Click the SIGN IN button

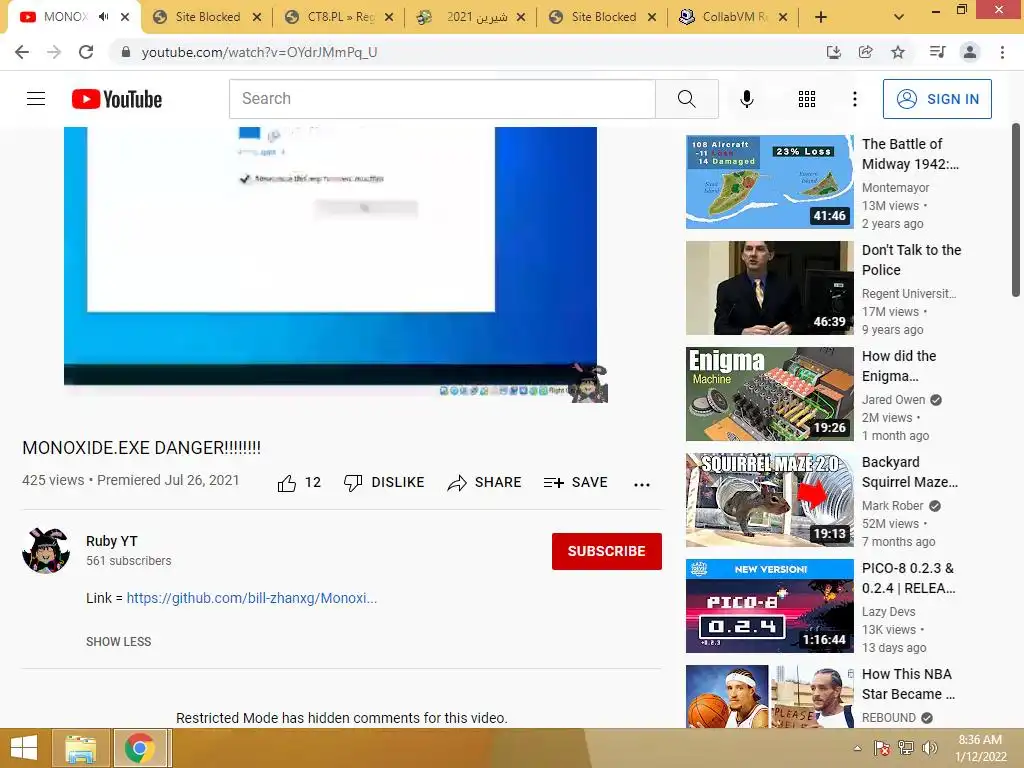(937, 99)
